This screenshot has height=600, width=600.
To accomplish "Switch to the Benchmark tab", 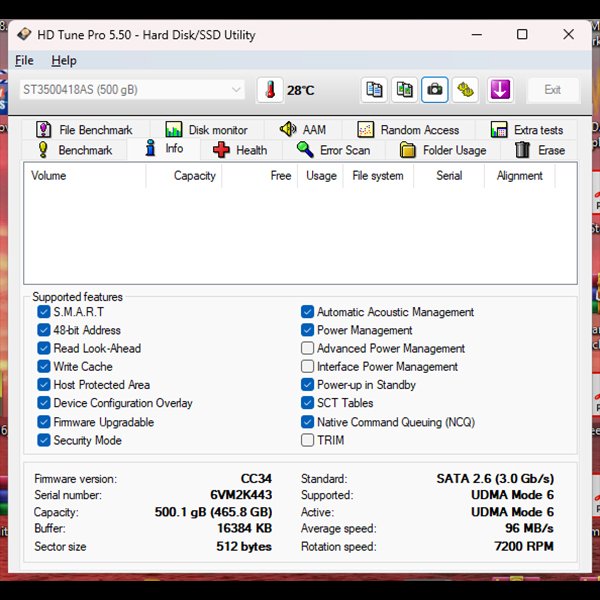I will click(x=75, y=150).
